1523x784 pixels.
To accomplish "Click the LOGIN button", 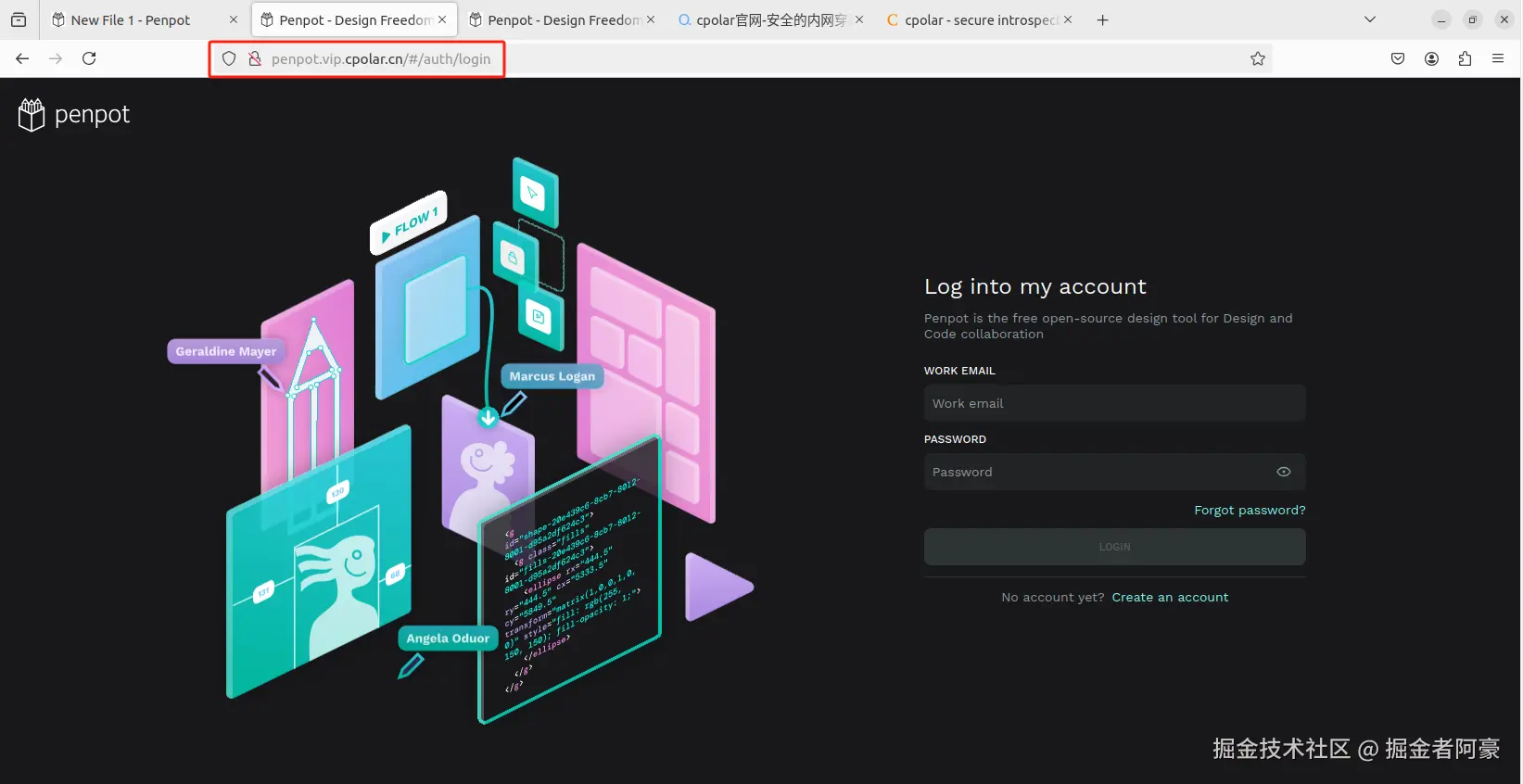I will pos(1115,547).
